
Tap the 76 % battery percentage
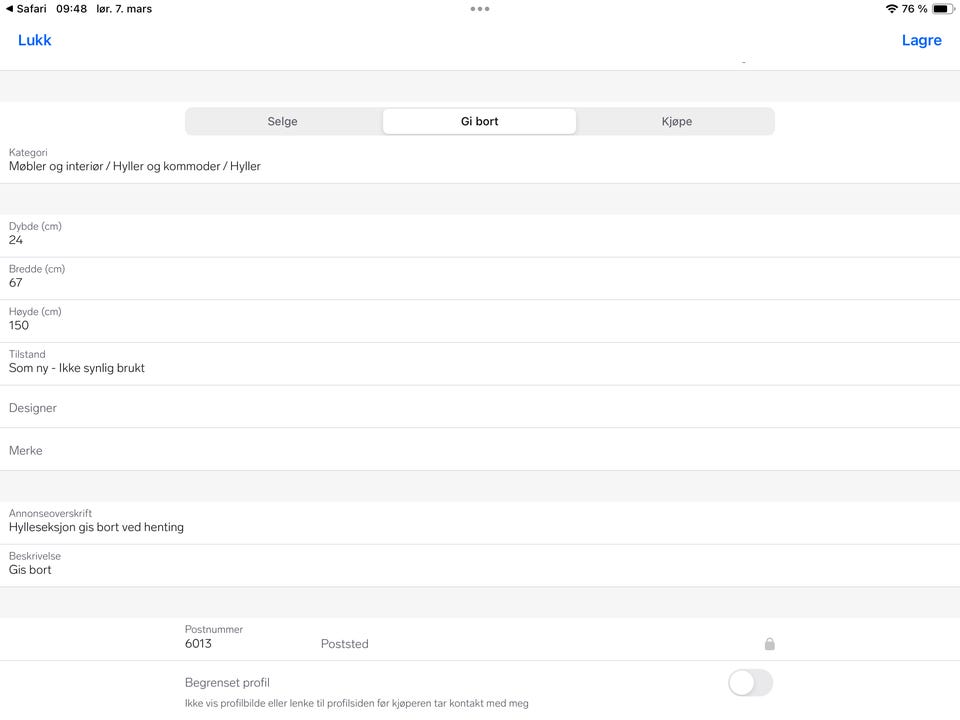coord(914,9)
